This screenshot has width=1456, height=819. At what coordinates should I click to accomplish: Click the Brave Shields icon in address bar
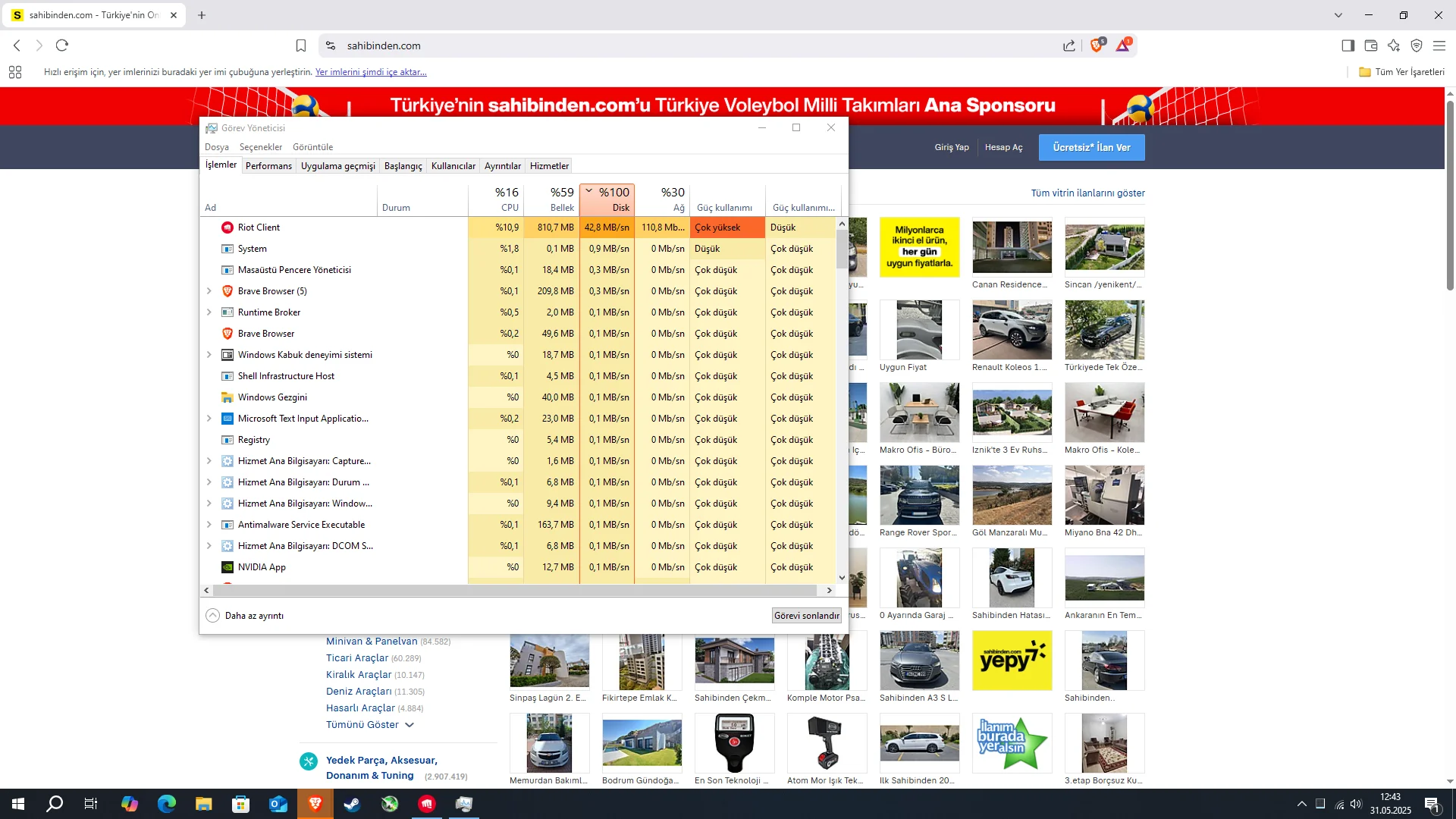tap(1097, 45)
